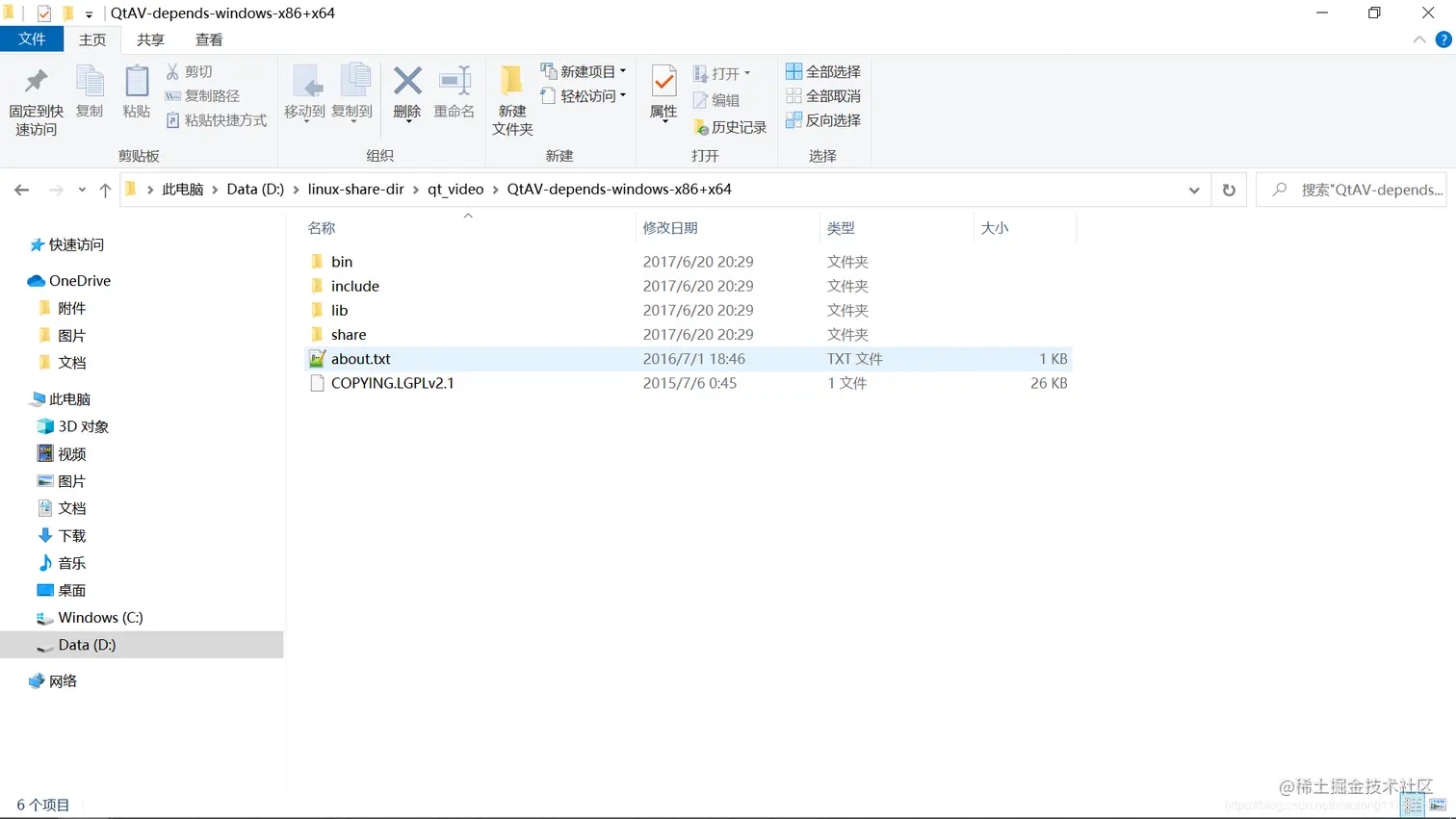Open the recent locations dropdown arrow
The height and width of the screenshot is (819, 1456).
(82, 190)
